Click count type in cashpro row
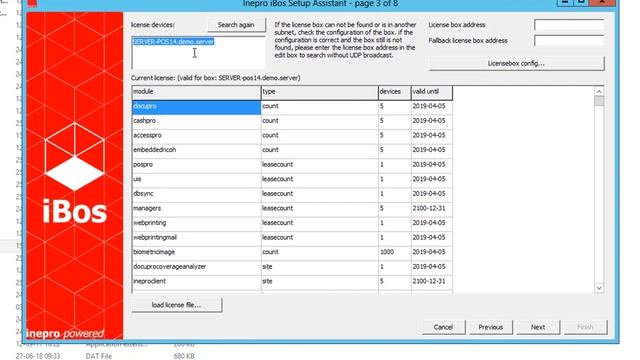Image resolution: width=640 pixels, height=360 pixels. [270, 121]
